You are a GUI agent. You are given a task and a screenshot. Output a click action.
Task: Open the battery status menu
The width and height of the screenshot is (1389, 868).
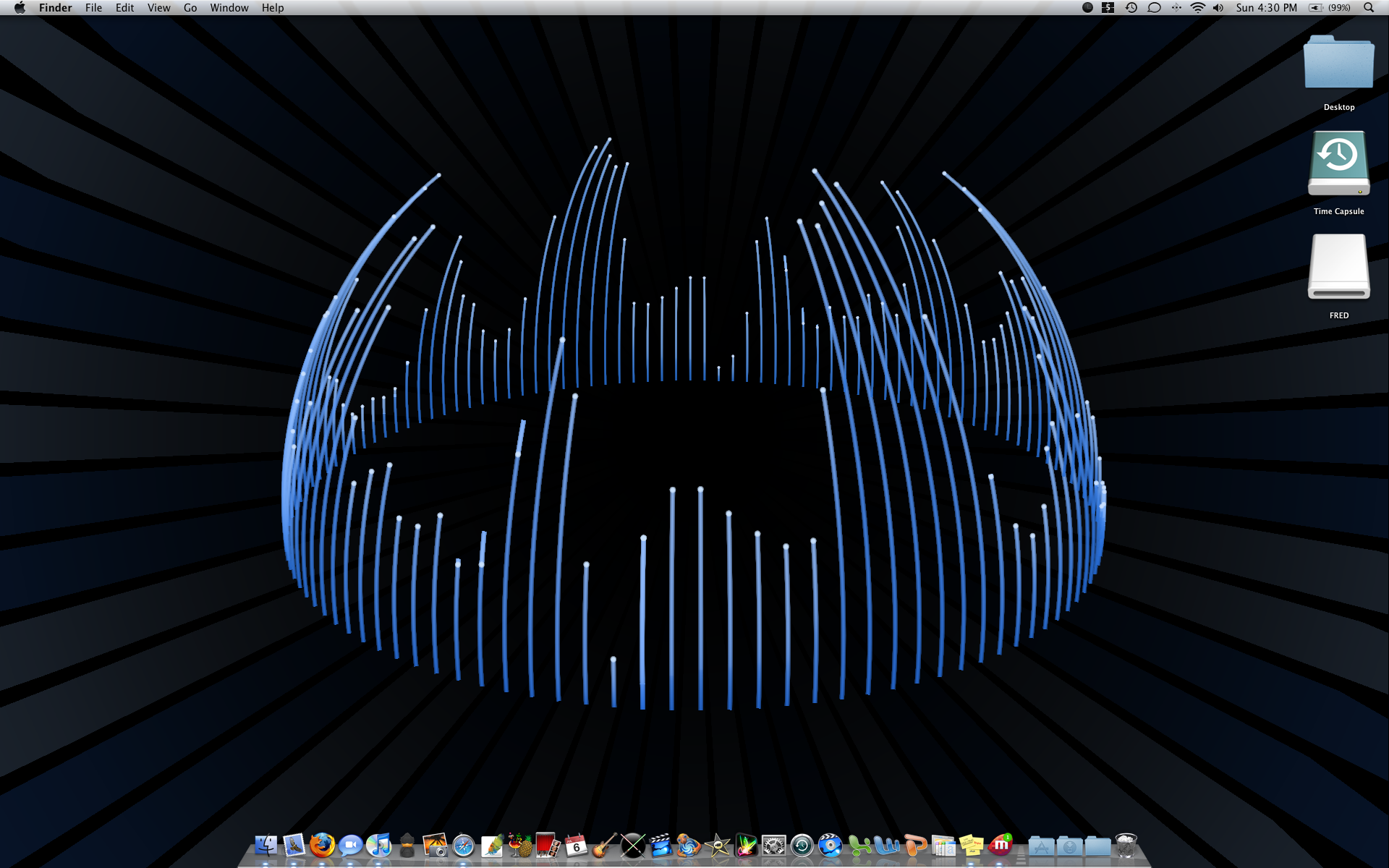pyautogui.click(x=1330, y=8)
